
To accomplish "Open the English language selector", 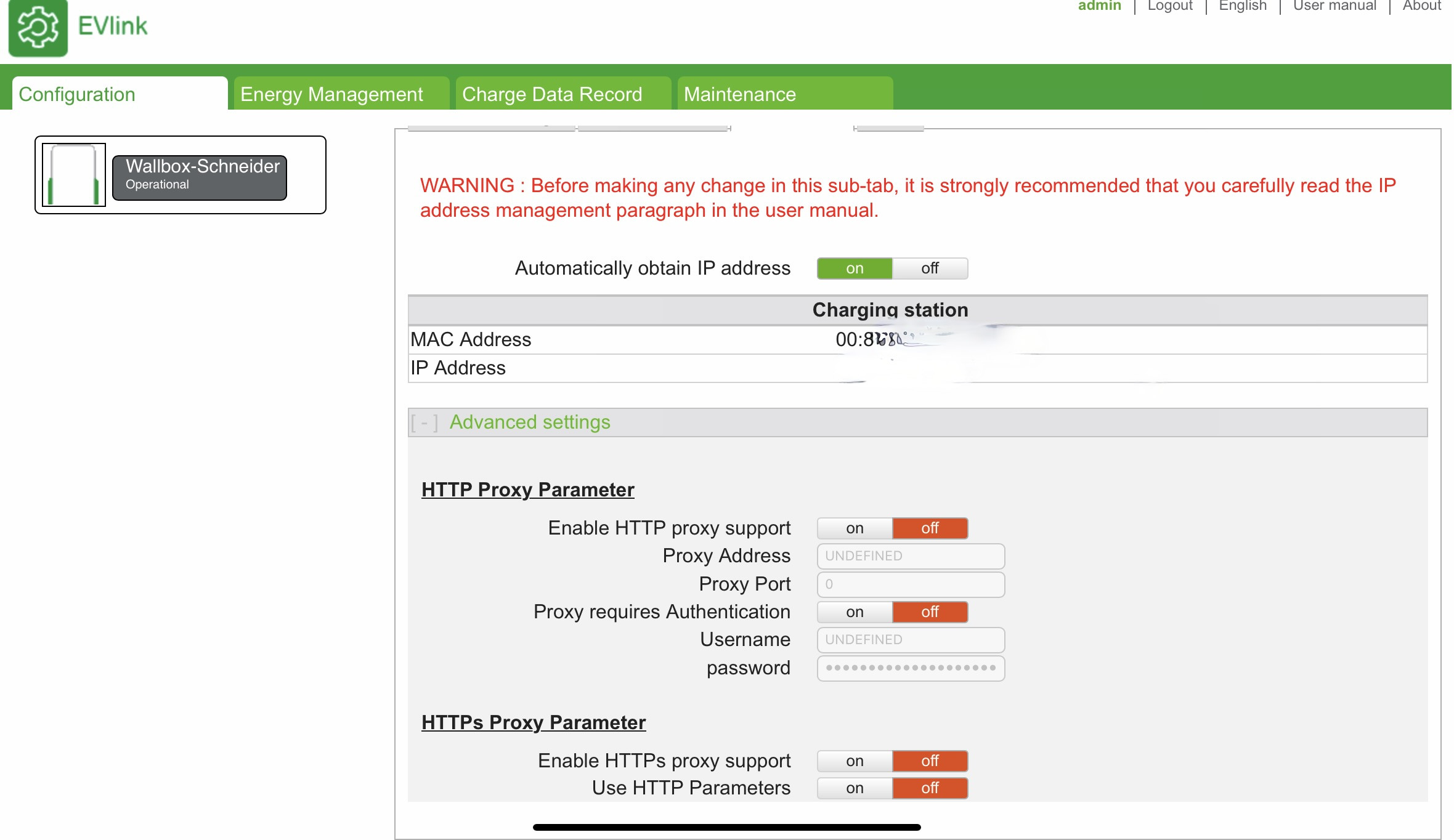I will [1242, 6].
